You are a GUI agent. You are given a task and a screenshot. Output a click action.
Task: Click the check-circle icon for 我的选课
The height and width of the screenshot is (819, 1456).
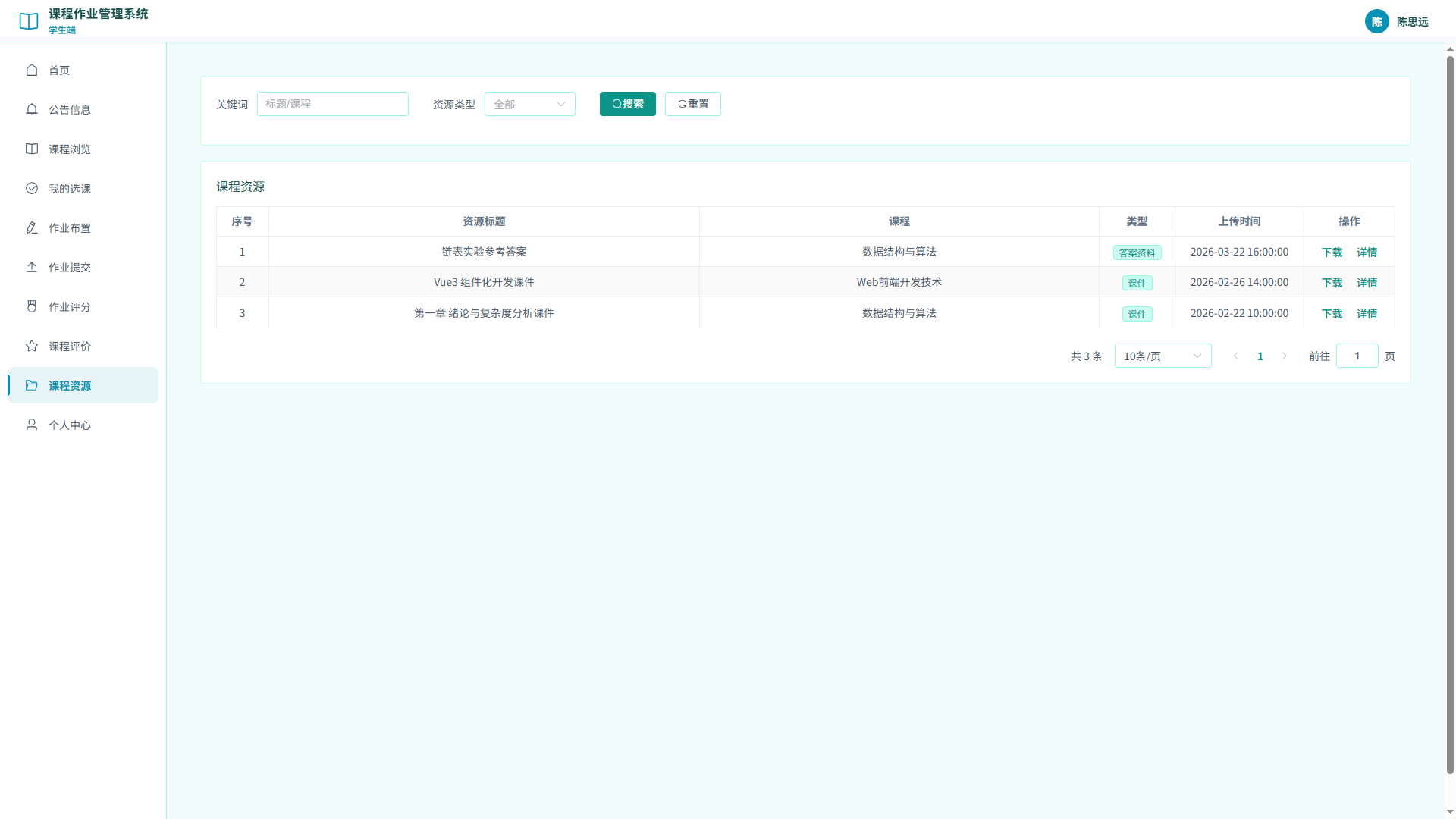[32, 188]
